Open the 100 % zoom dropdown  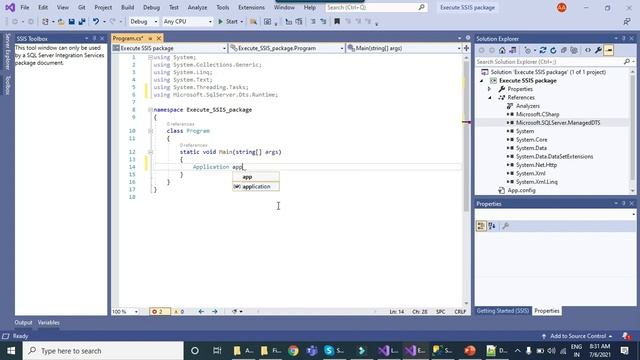tap(125, 311)
